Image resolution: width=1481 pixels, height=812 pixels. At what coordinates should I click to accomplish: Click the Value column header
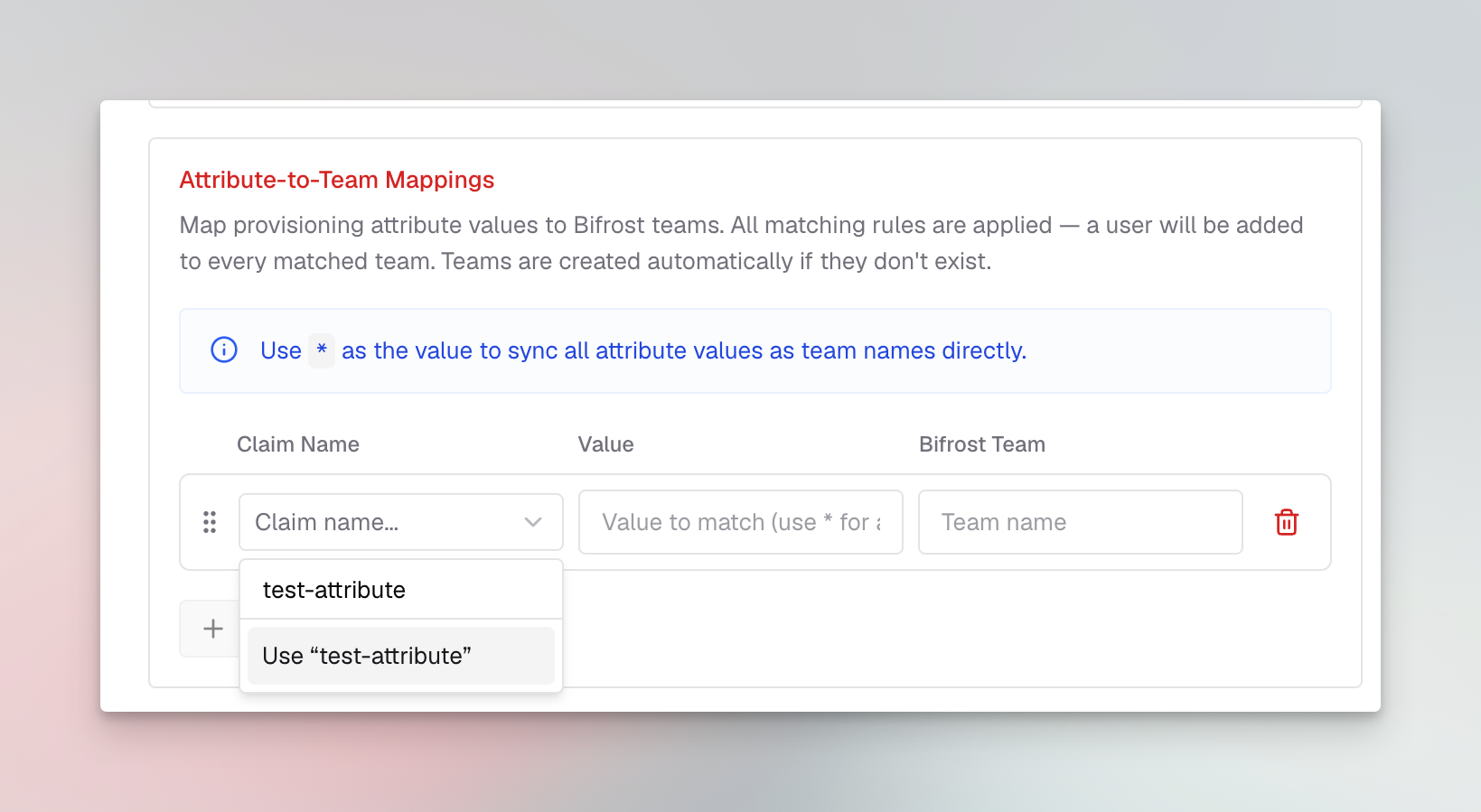606,444
